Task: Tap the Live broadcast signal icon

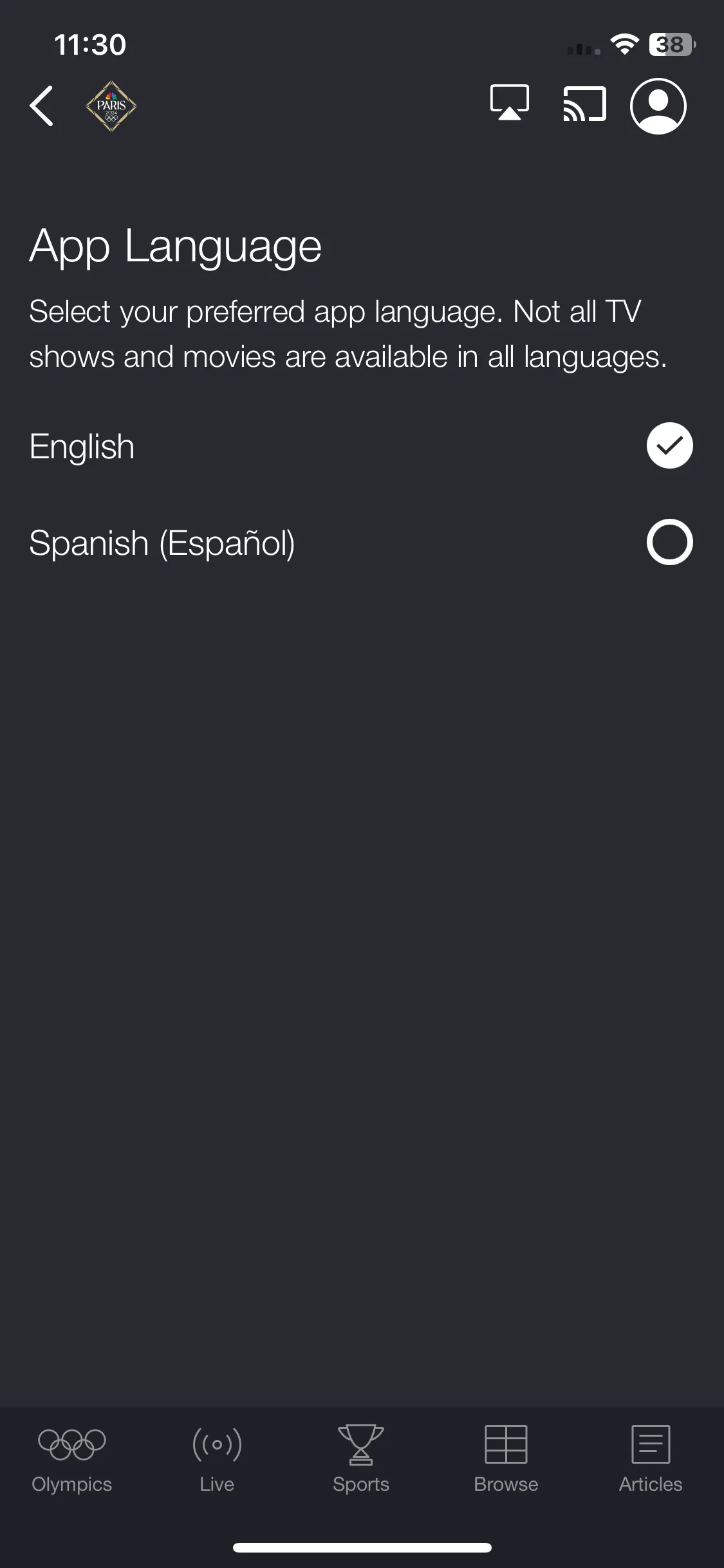Action: pyautogui.click(x=217, y=1444)
